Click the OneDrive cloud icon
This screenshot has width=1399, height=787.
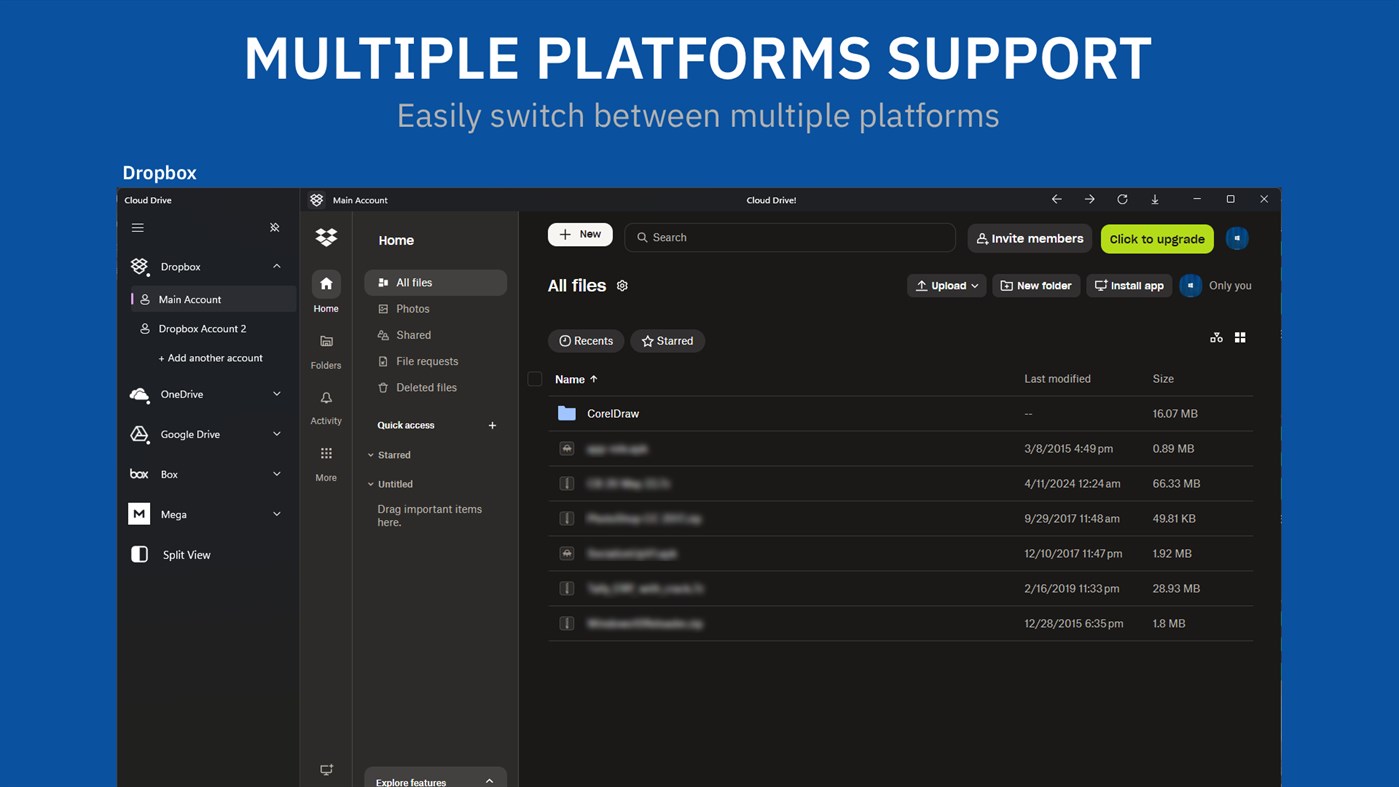click(140, 395)
